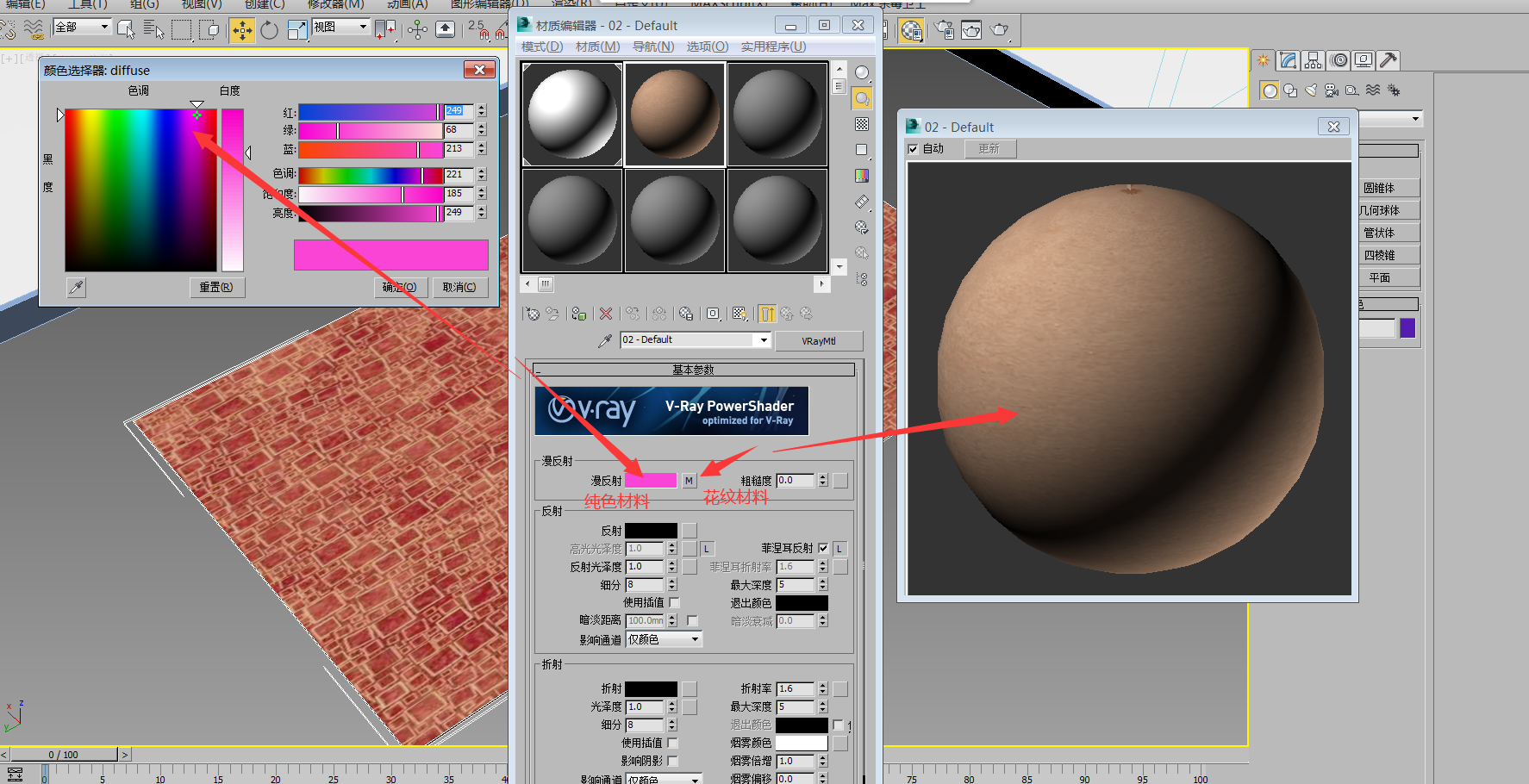Enable 使用插值 checkbox in reflection section
This screenshot has width=1529, height=784.
pos(675,602)
